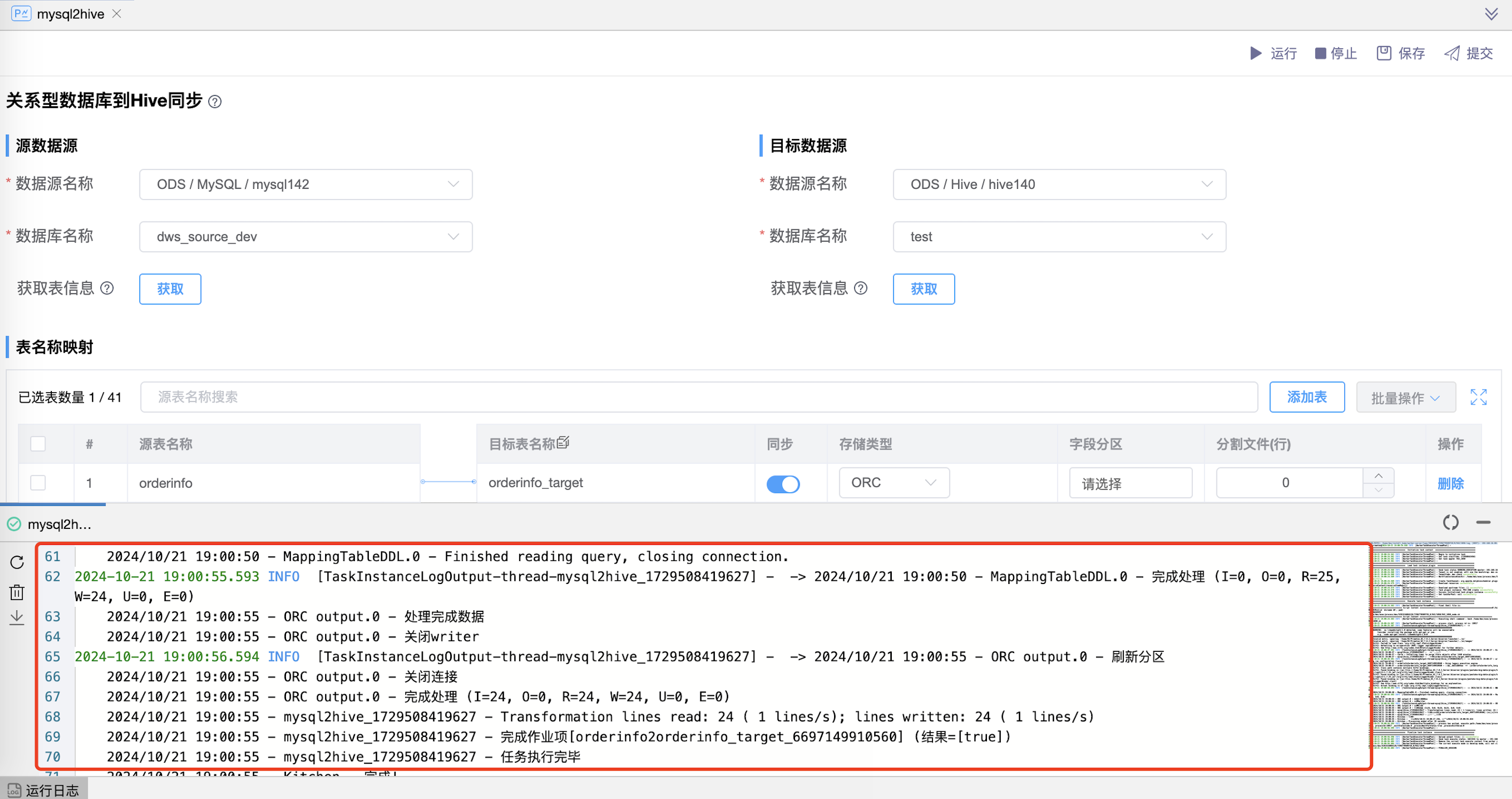Screen dimensions: 1512x799
Task: Click 获取 to fetch source table info
Action: click(169, 289)
